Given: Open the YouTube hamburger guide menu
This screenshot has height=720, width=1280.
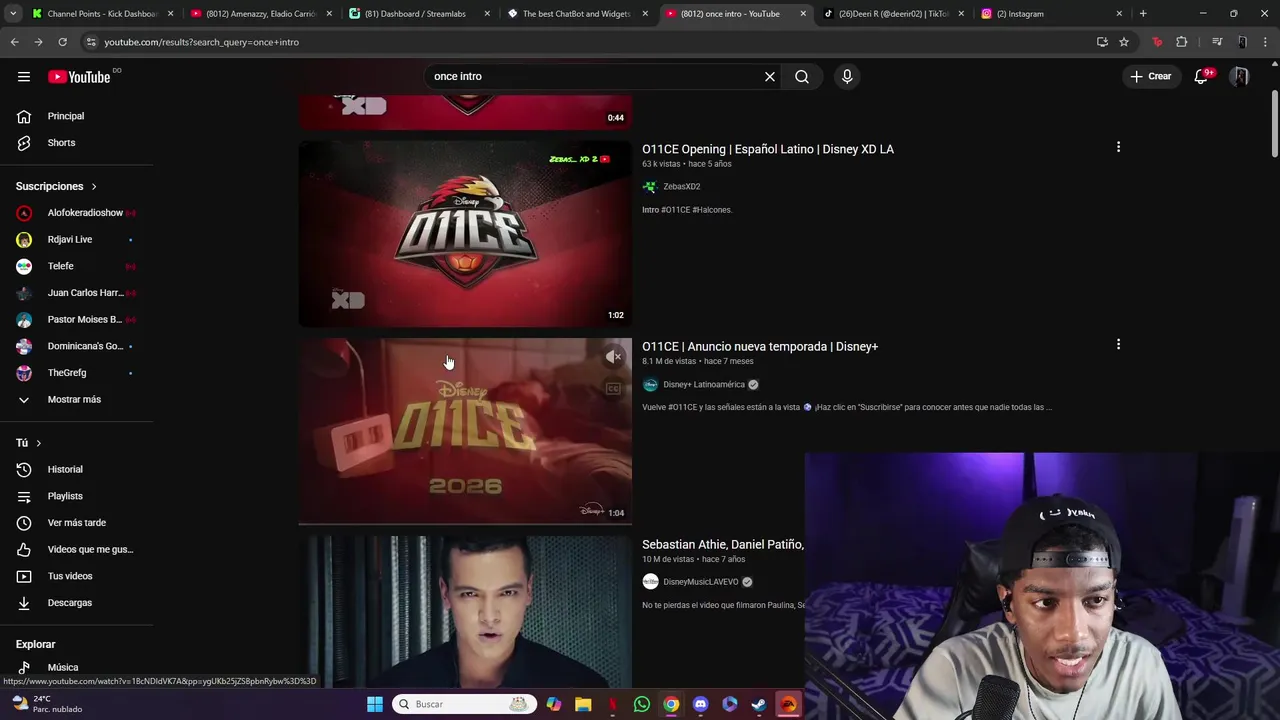Looking at the screenshot, I should [24, 77].
